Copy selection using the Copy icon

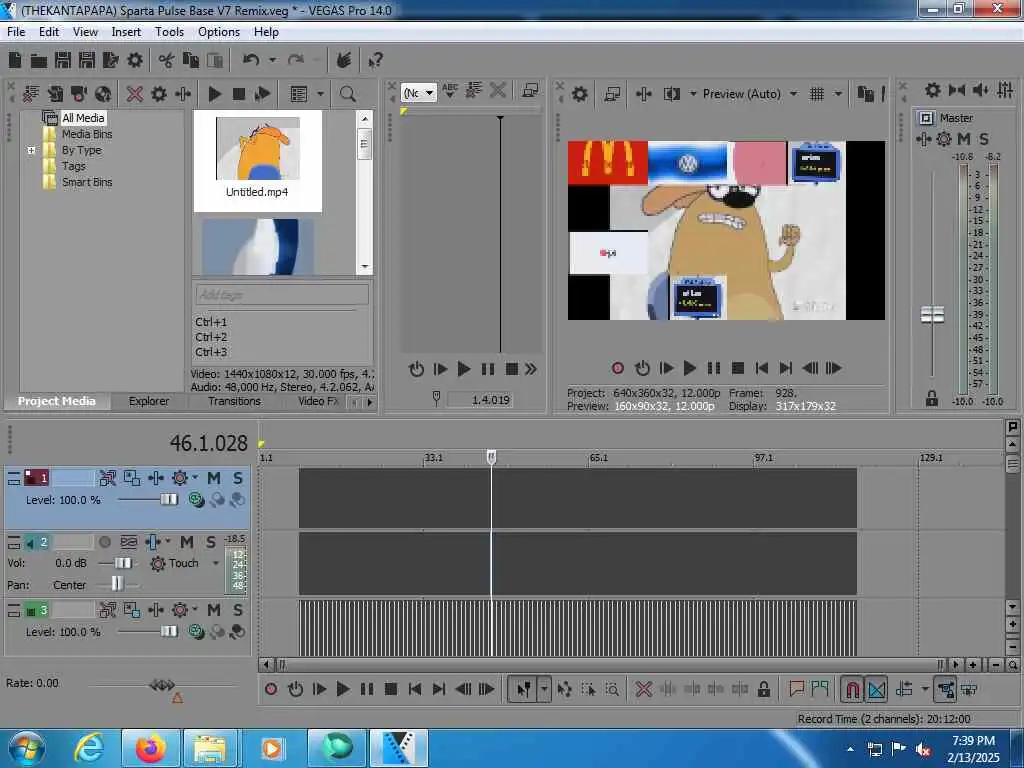tap(191, 60)
